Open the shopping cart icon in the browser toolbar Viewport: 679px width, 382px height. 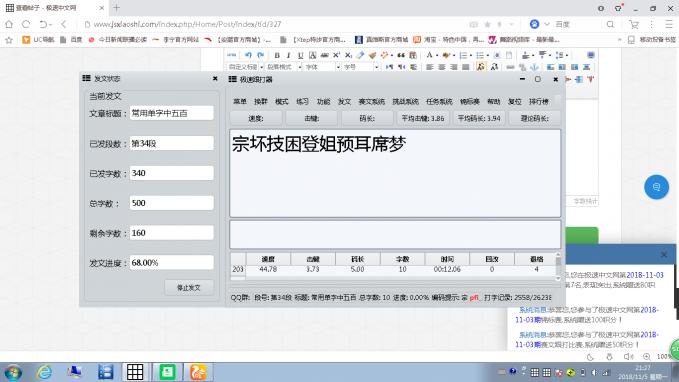click(634, 24)
